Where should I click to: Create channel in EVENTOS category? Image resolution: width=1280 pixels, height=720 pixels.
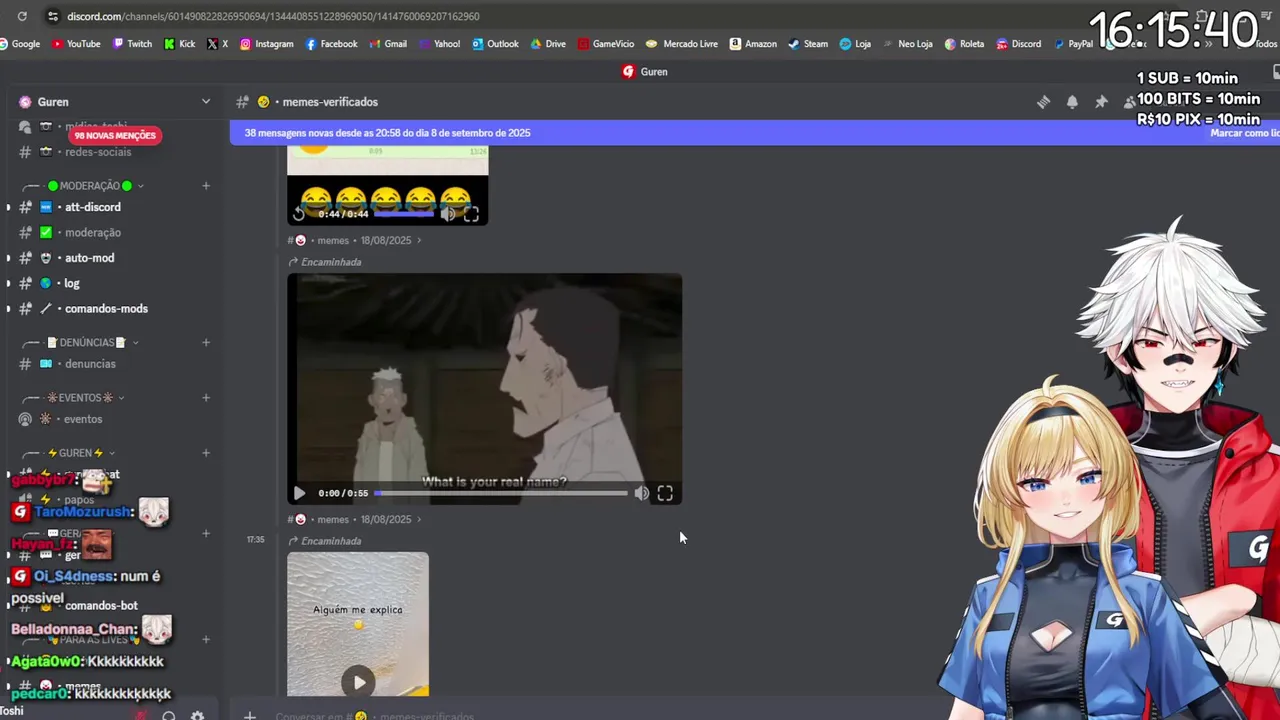point(206,398)
